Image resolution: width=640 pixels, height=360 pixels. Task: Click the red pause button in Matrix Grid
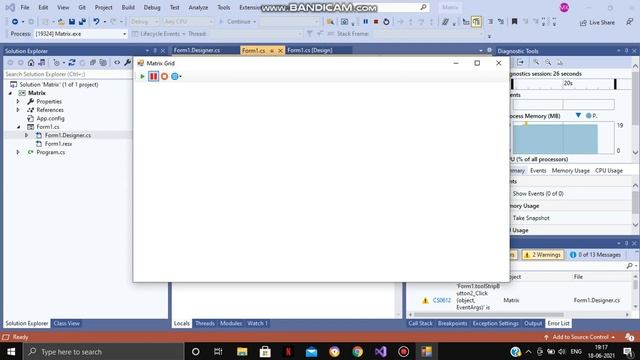coord(153,76)
